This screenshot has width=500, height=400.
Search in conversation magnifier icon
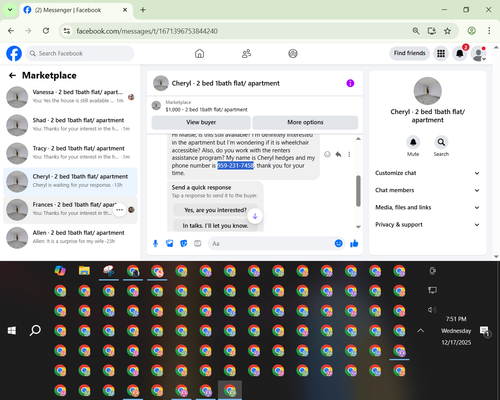click(441, 142)
